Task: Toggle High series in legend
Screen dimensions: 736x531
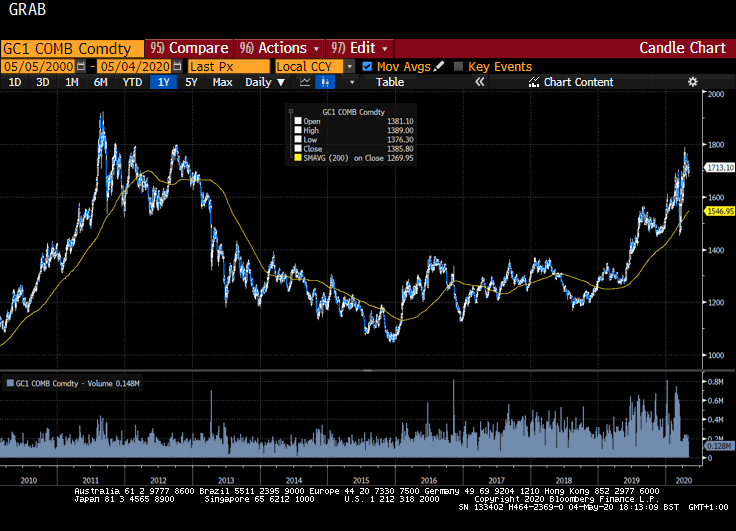Action: (298, 130)
